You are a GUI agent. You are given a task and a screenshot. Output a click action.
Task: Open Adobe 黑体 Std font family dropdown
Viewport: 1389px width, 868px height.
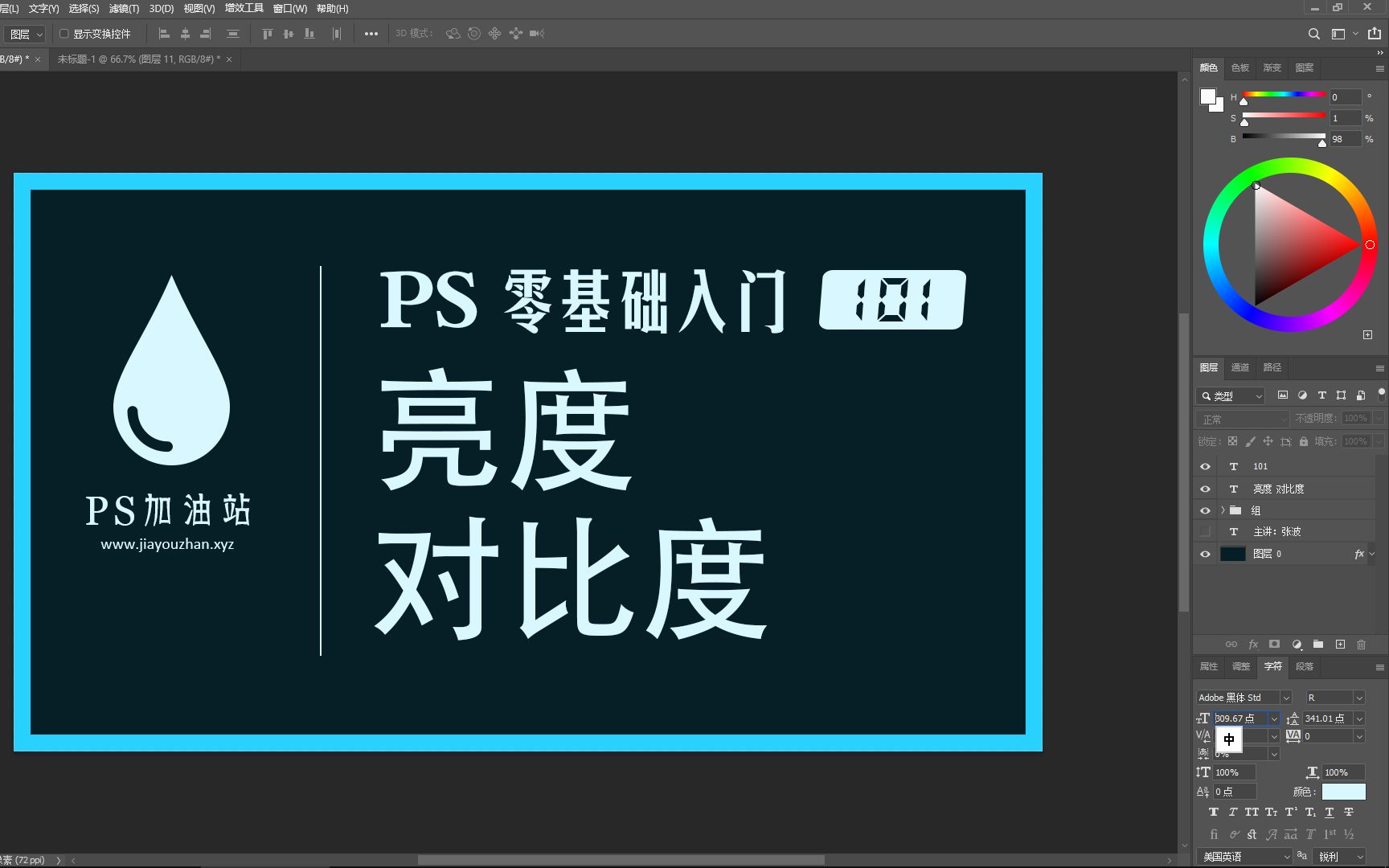tap(1285, 698)
